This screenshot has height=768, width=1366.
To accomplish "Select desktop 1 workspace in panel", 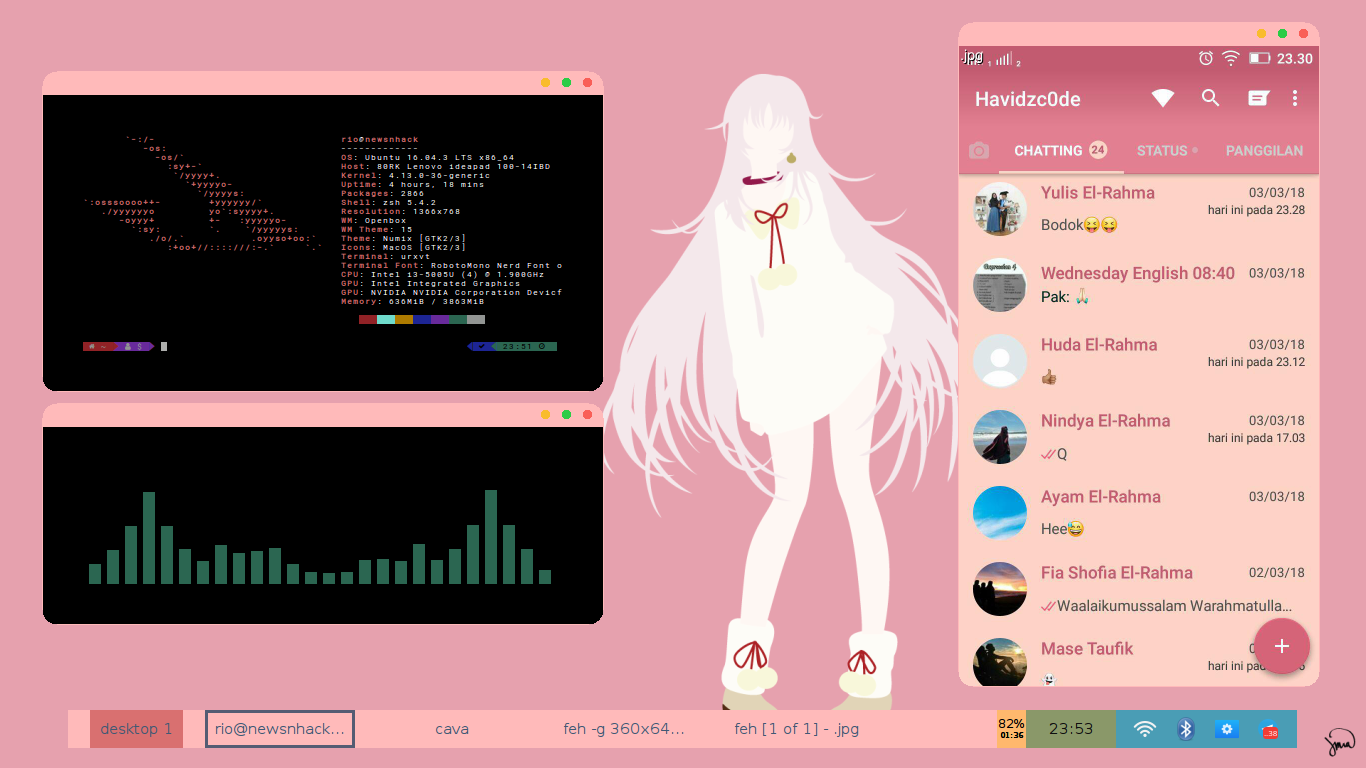I will click(x=136, y=729).
